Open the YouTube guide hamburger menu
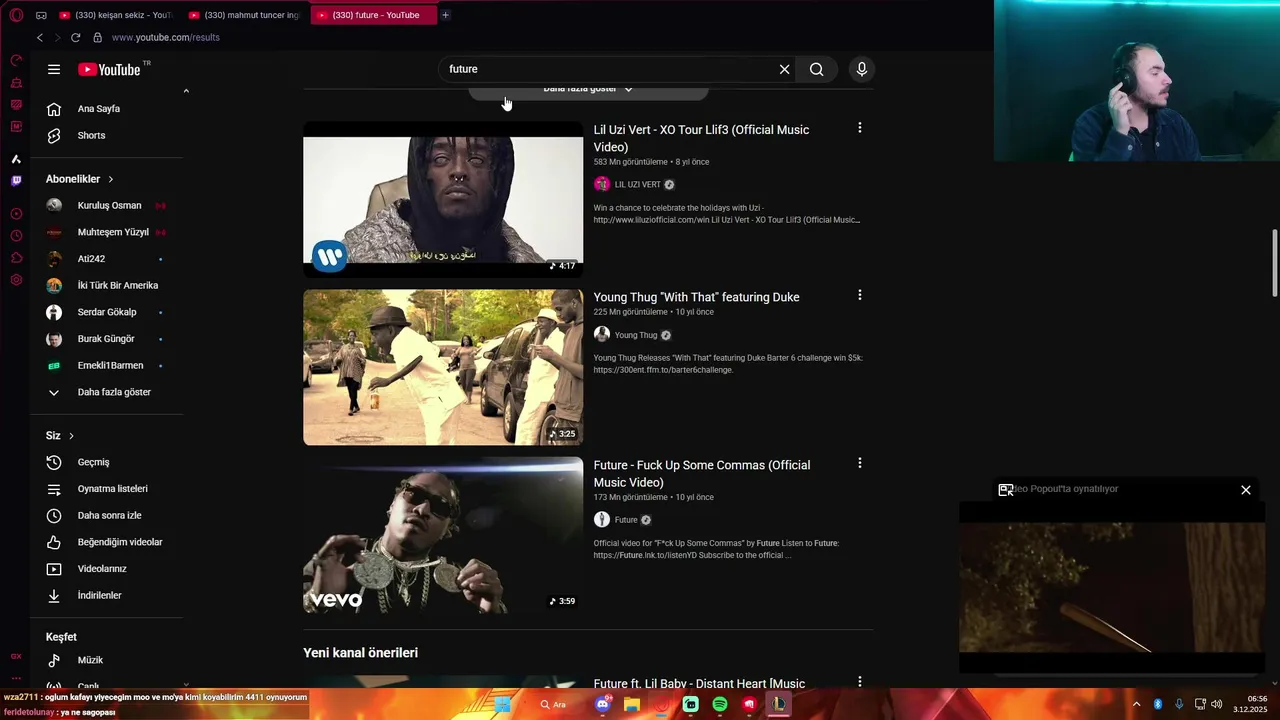The width and height of the screenshot is (1280, 720). (54, 69)
